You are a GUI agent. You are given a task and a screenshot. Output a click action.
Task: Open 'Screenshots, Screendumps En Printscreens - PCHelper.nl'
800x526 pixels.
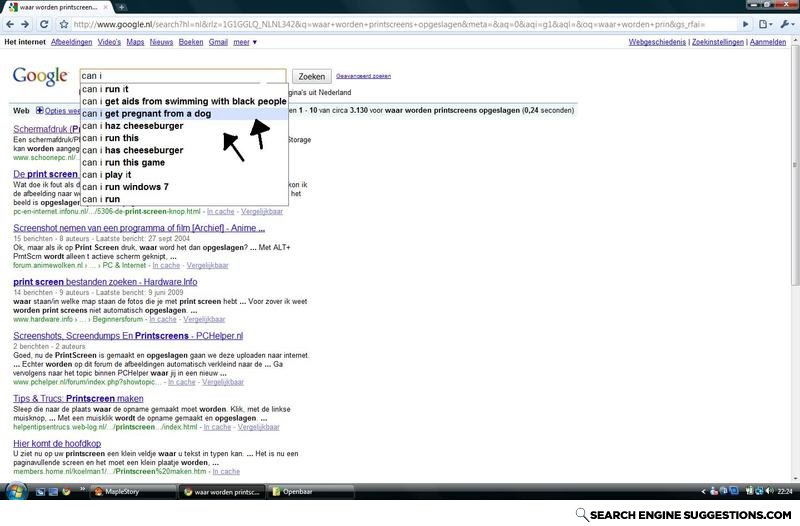(128, 336)
